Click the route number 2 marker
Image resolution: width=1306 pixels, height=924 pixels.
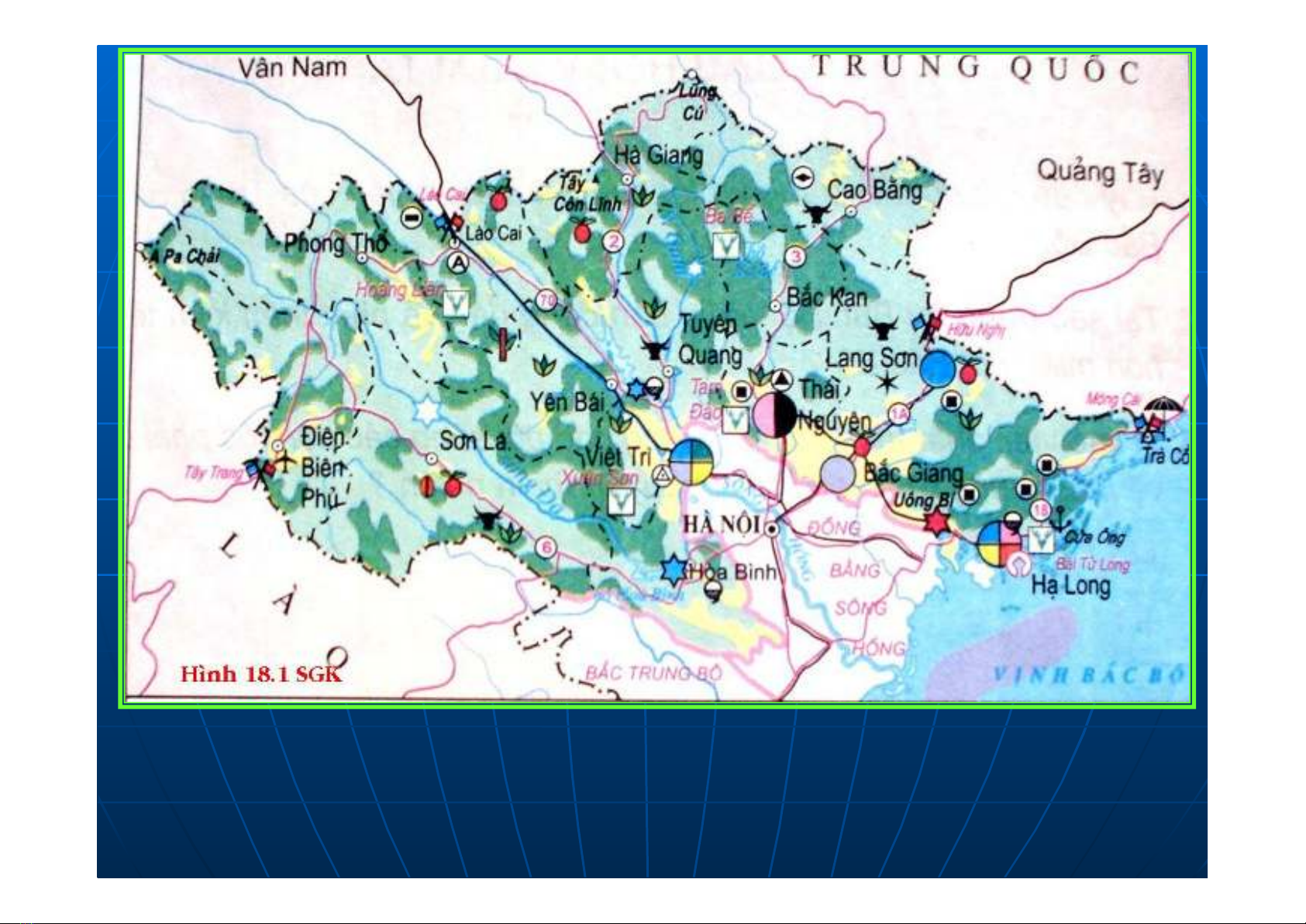(x=613, y=242)
